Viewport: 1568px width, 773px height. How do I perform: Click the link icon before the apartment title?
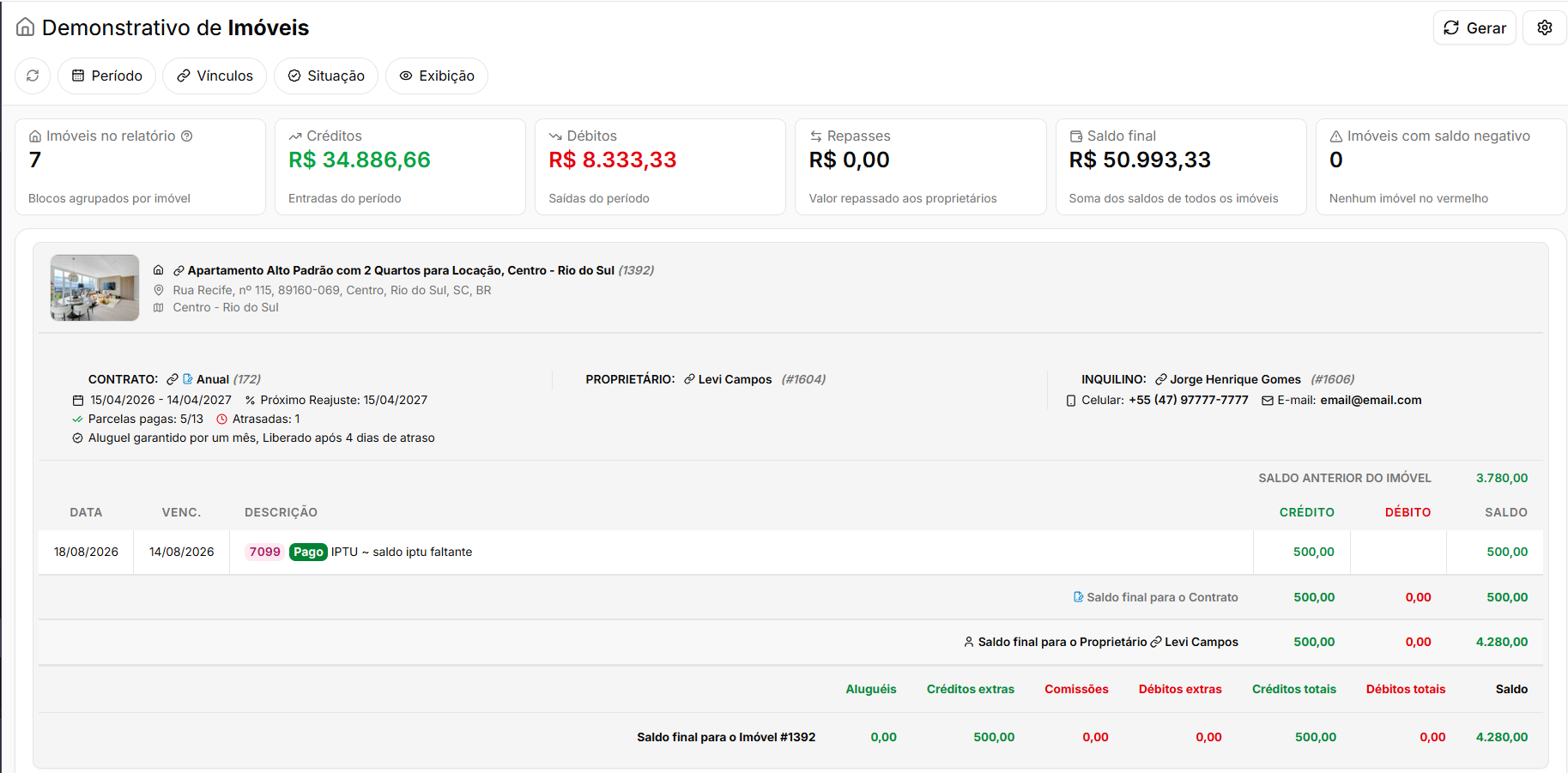pyautogui.click(x=179, y=270)
